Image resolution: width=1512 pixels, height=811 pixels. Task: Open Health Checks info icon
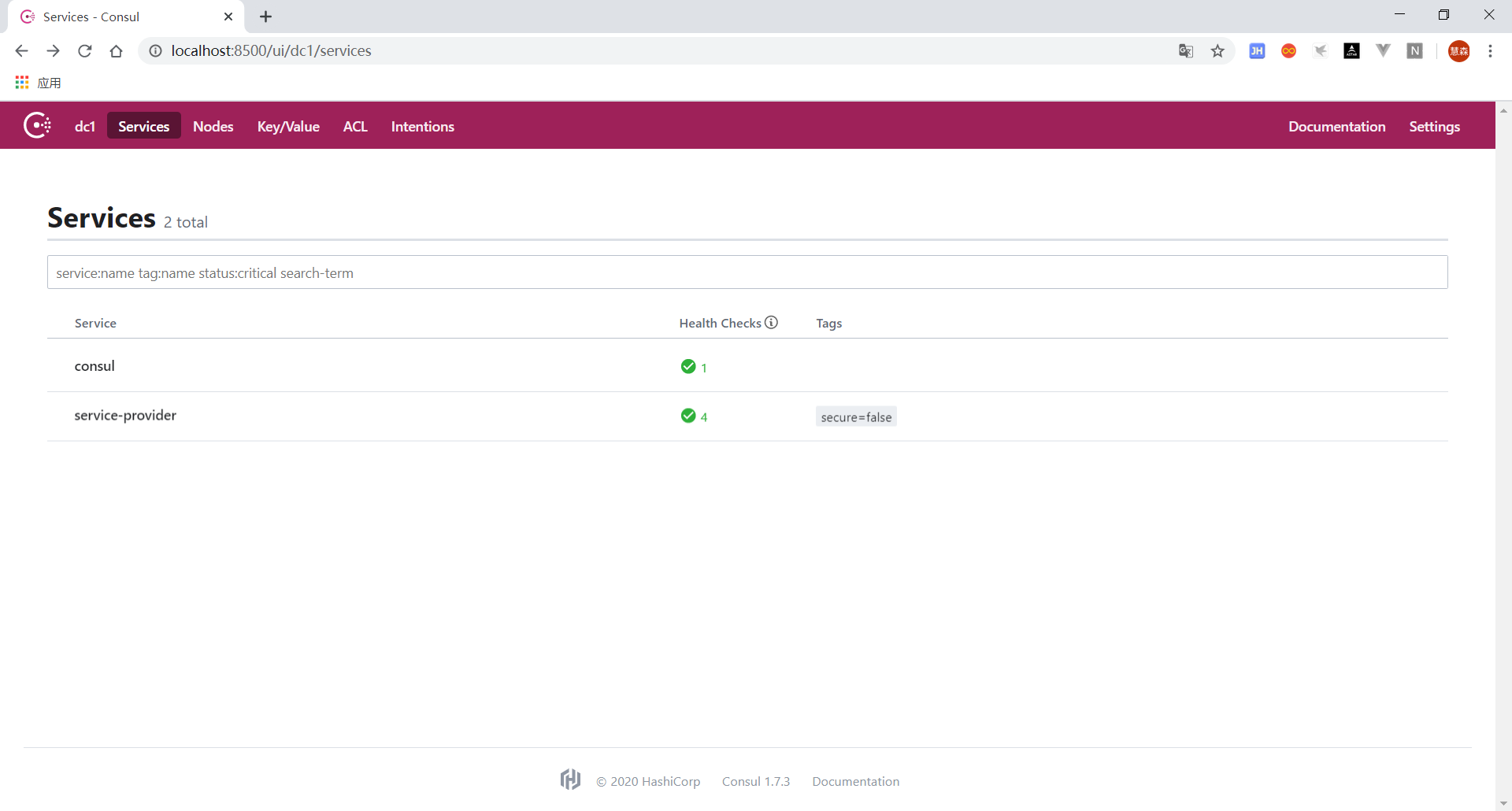[772, 322]
